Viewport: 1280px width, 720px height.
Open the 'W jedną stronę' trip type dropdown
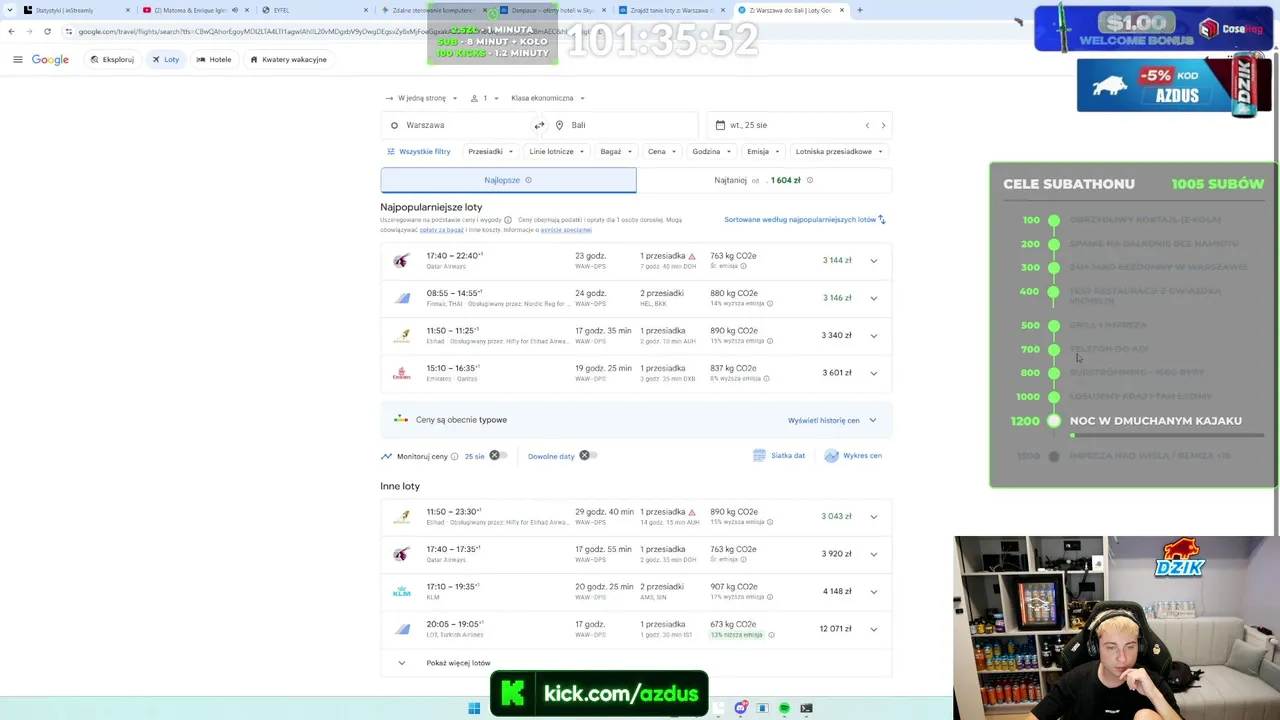pos(421,98)
